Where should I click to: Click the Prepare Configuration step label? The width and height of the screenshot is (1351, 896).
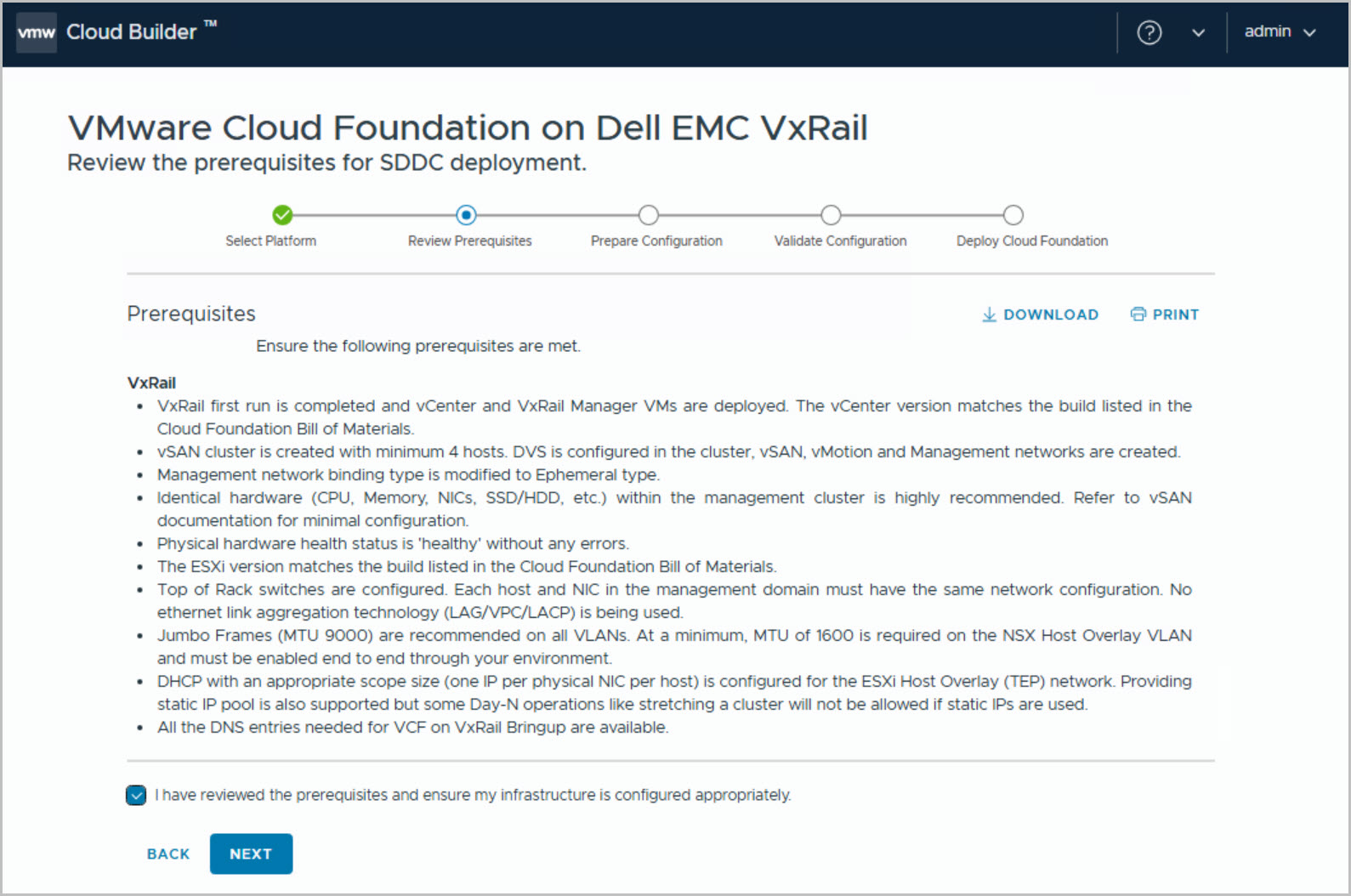coord(656,241)
